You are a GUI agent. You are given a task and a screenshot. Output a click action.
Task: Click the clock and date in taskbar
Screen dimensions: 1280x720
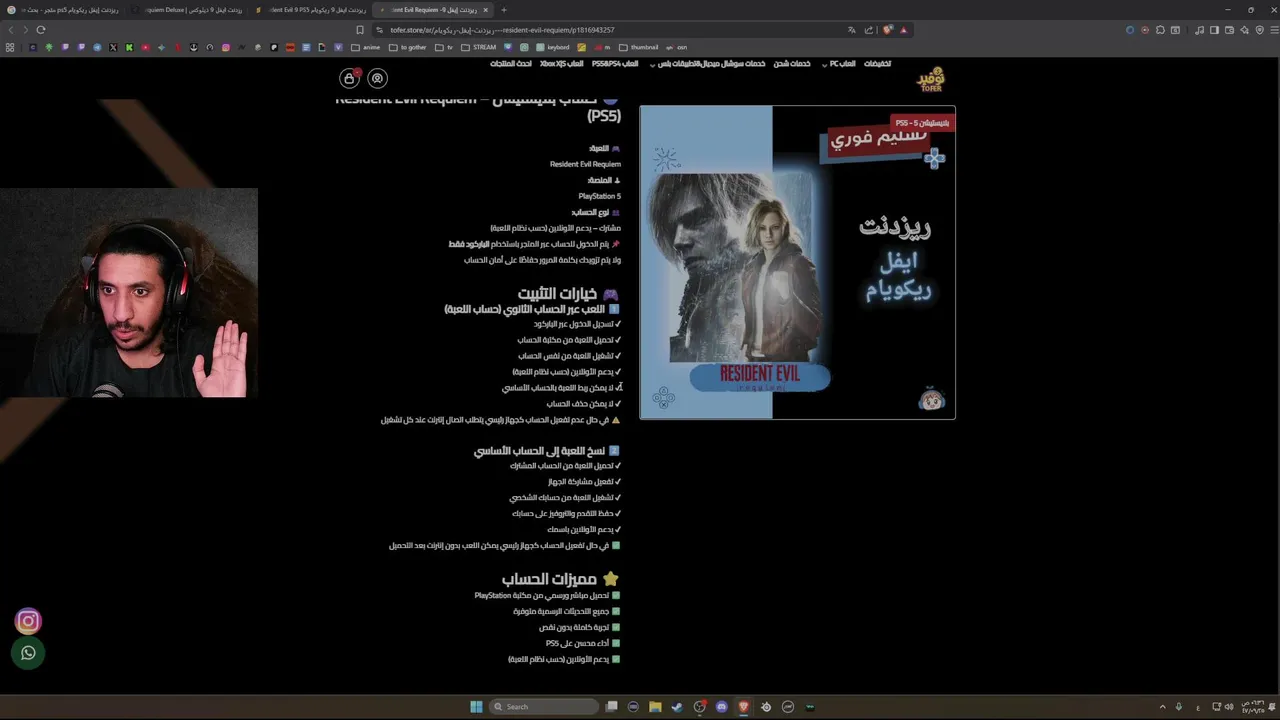click(1253, 707)
